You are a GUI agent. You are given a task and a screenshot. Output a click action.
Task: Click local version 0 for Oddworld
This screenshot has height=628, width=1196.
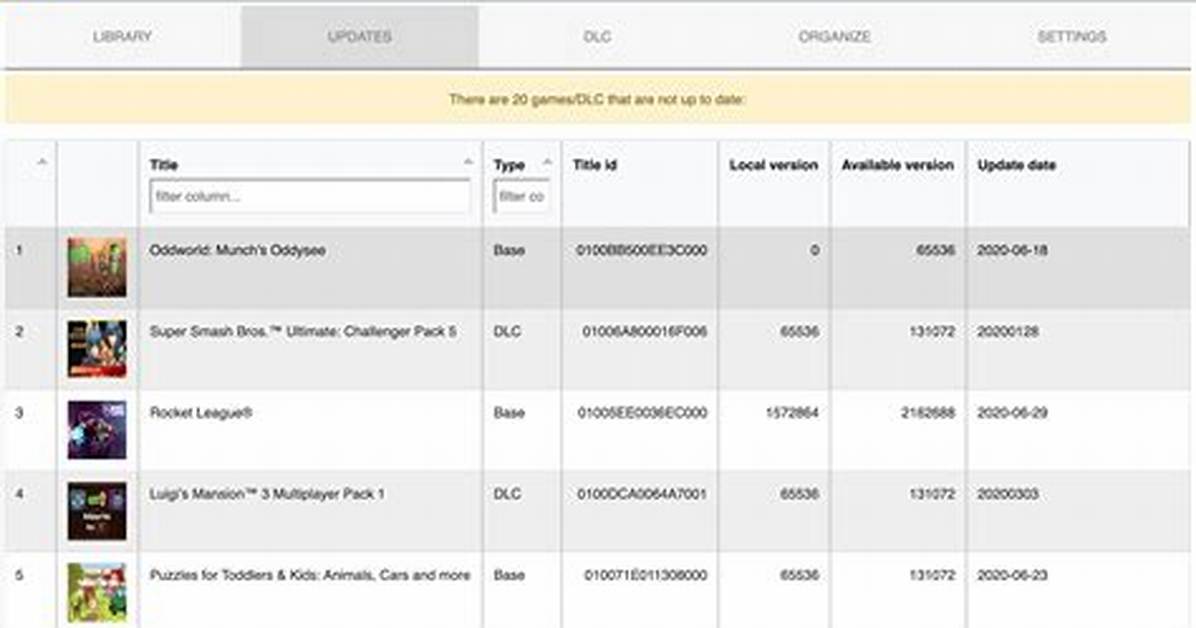tap(815, 250)
